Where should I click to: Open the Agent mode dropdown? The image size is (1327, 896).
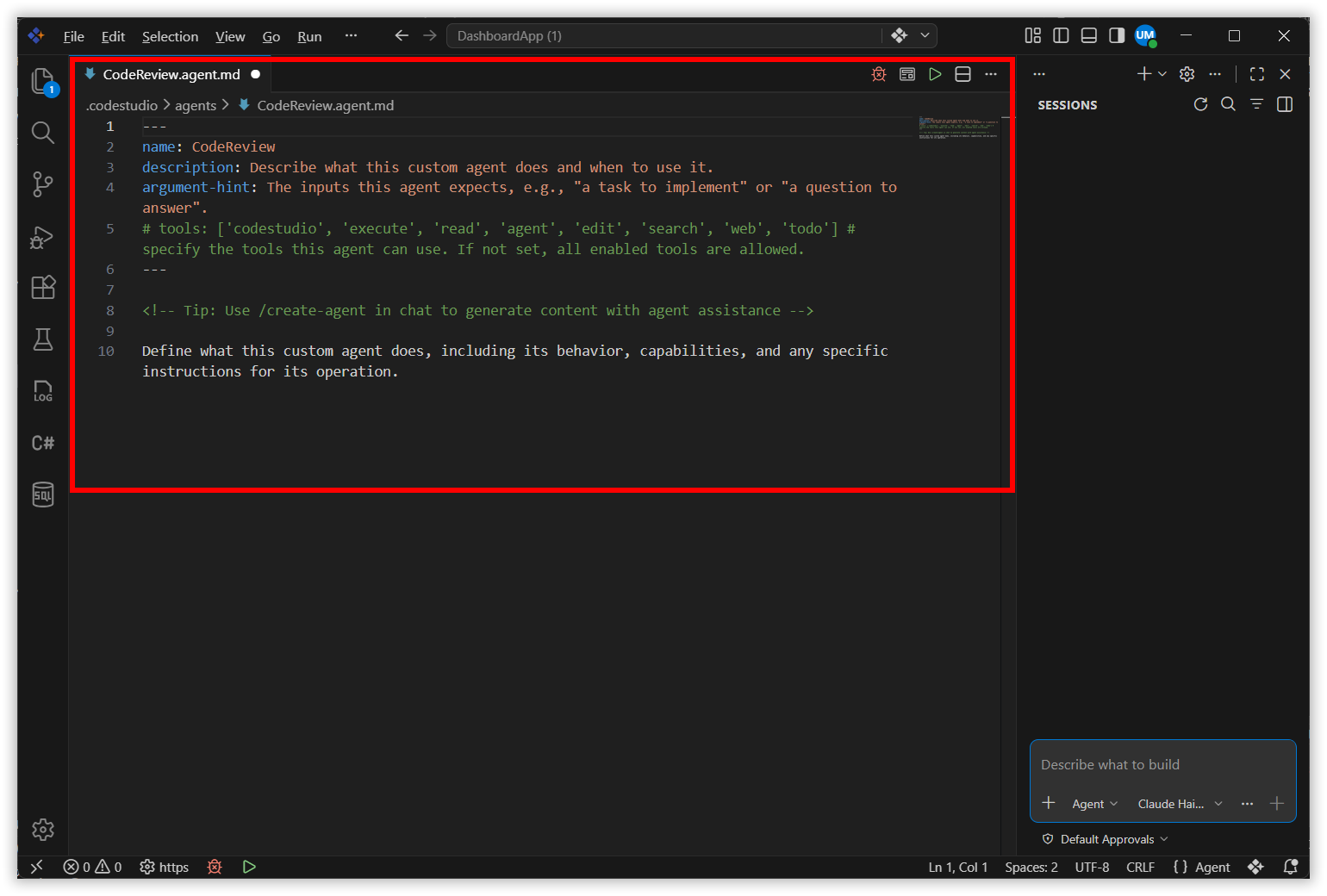(1094, 804)
